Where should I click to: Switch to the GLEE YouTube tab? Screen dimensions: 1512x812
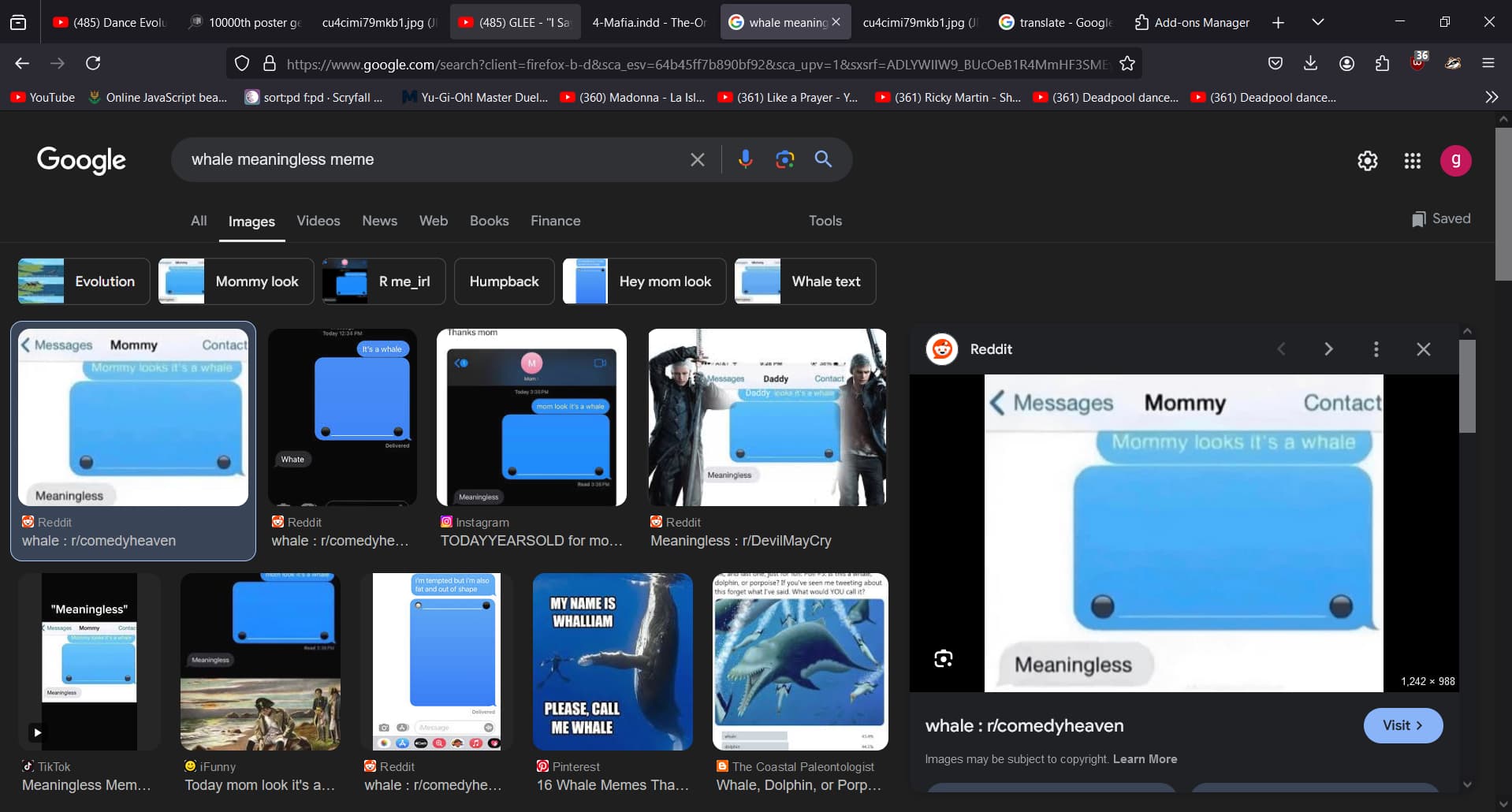515,23
